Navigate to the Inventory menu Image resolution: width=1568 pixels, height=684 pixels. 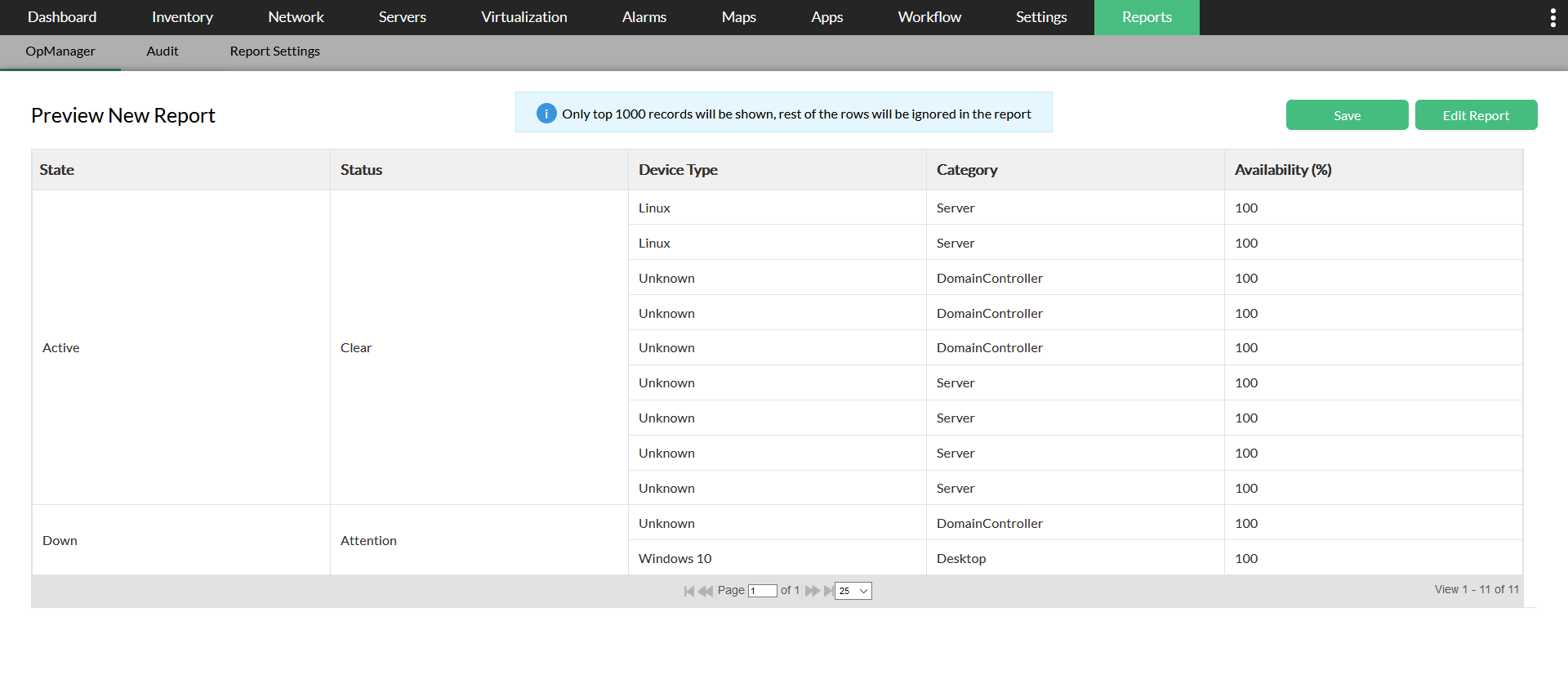point(182,17)
